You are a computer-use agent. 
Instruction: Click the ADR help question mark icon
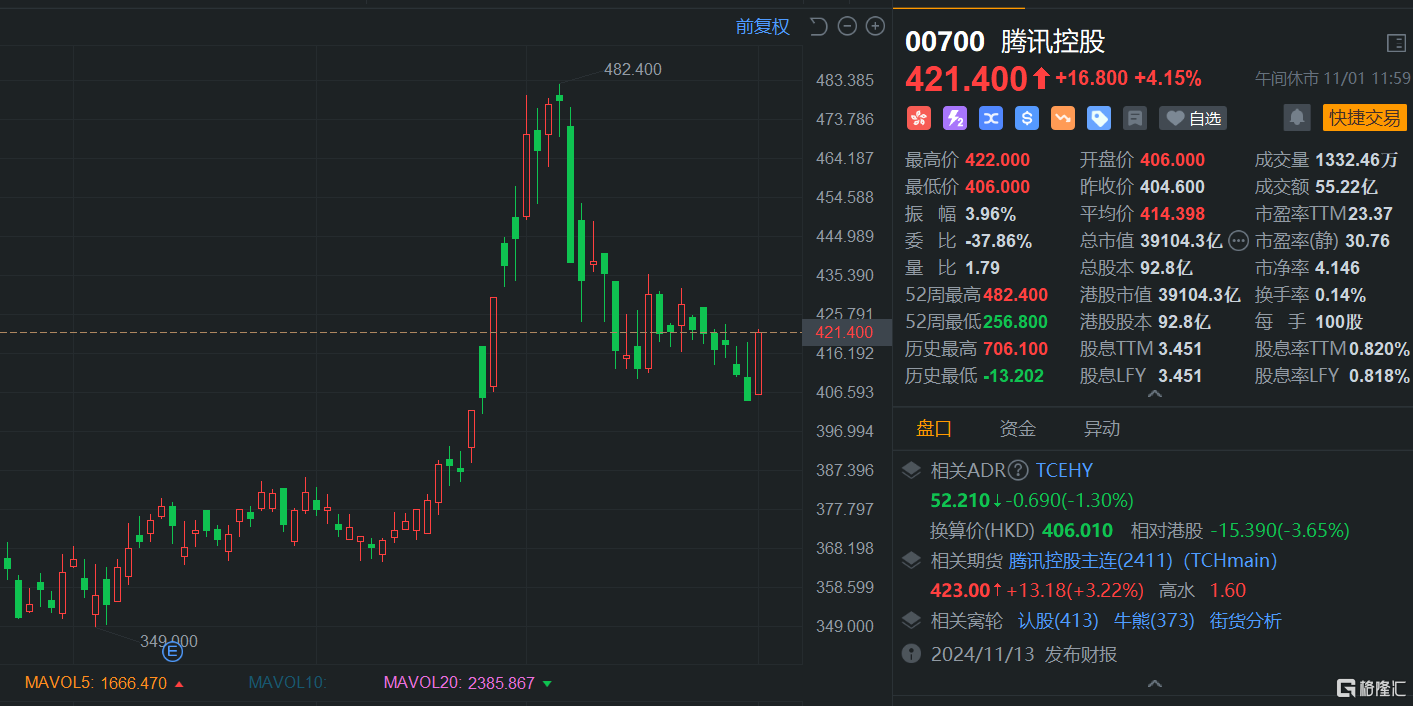(x=1018, y=470)
